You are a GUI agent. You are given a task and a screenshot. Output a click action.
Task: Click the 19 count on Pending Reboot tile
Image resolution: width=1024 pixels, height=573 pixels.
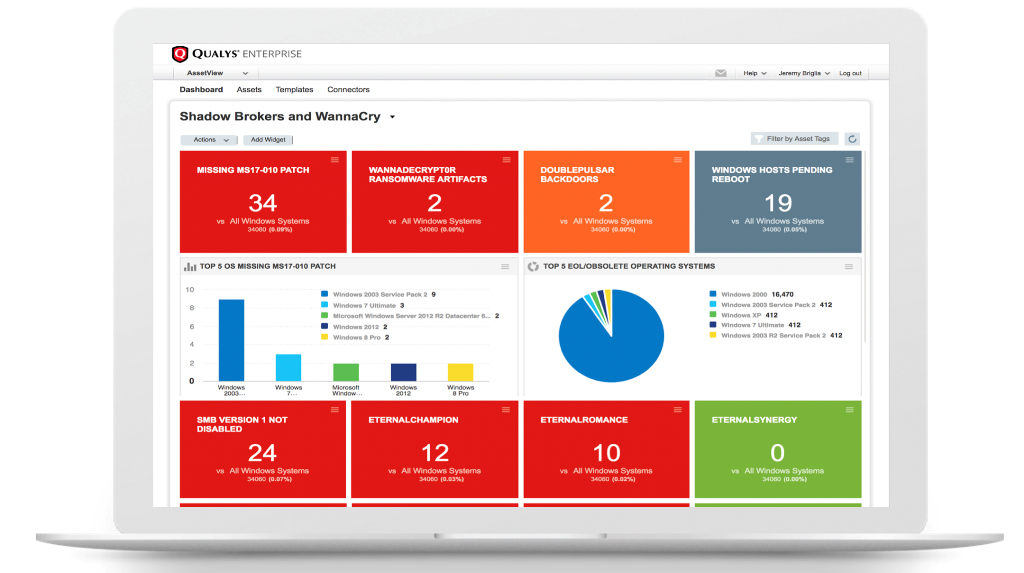[x=778, y=203]
